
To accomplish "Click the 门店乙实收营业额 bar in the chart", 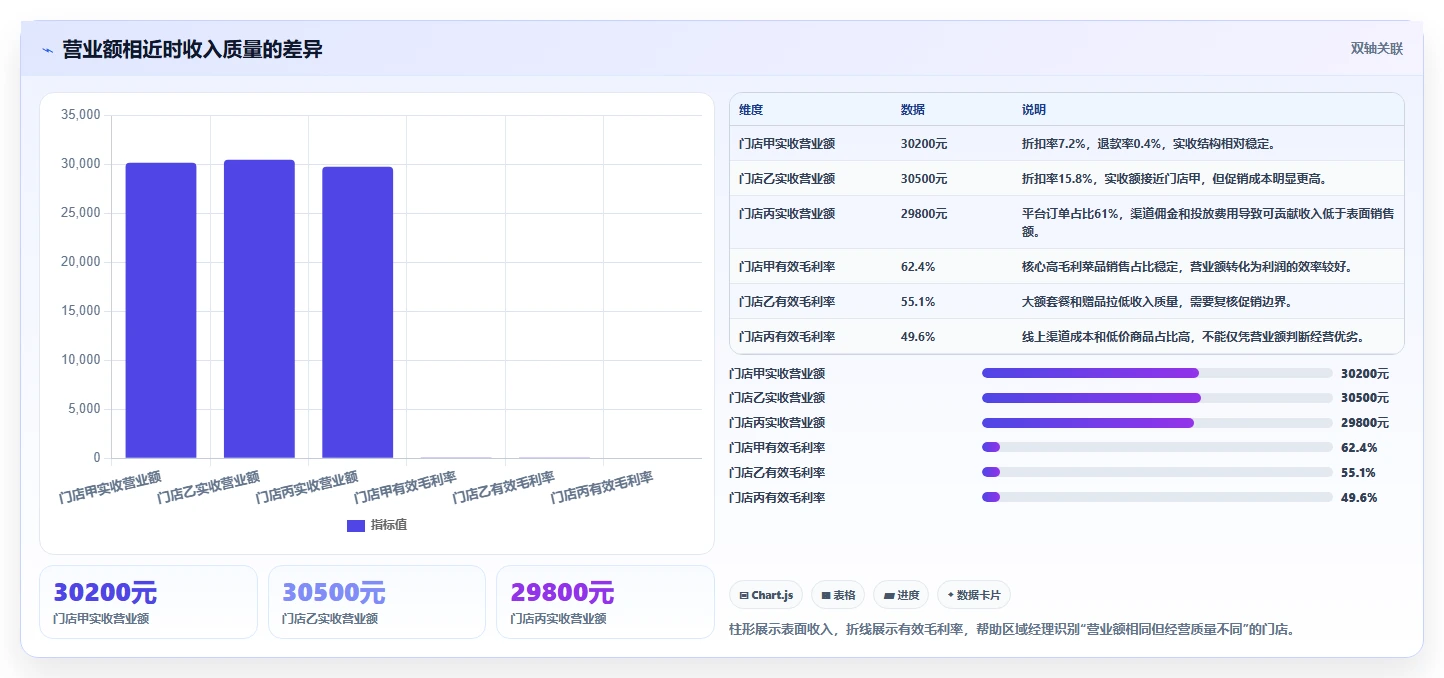I will (x=259, y=309).
